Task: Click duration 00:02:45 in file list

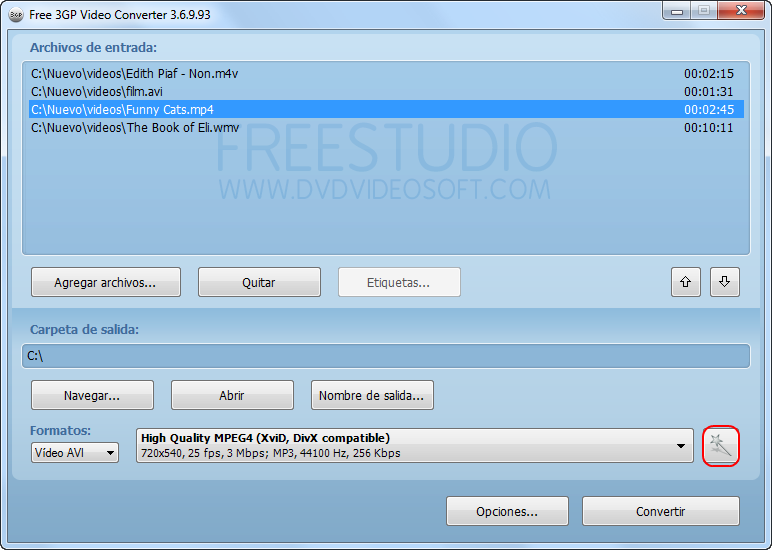Action: [x=708, y=110]
